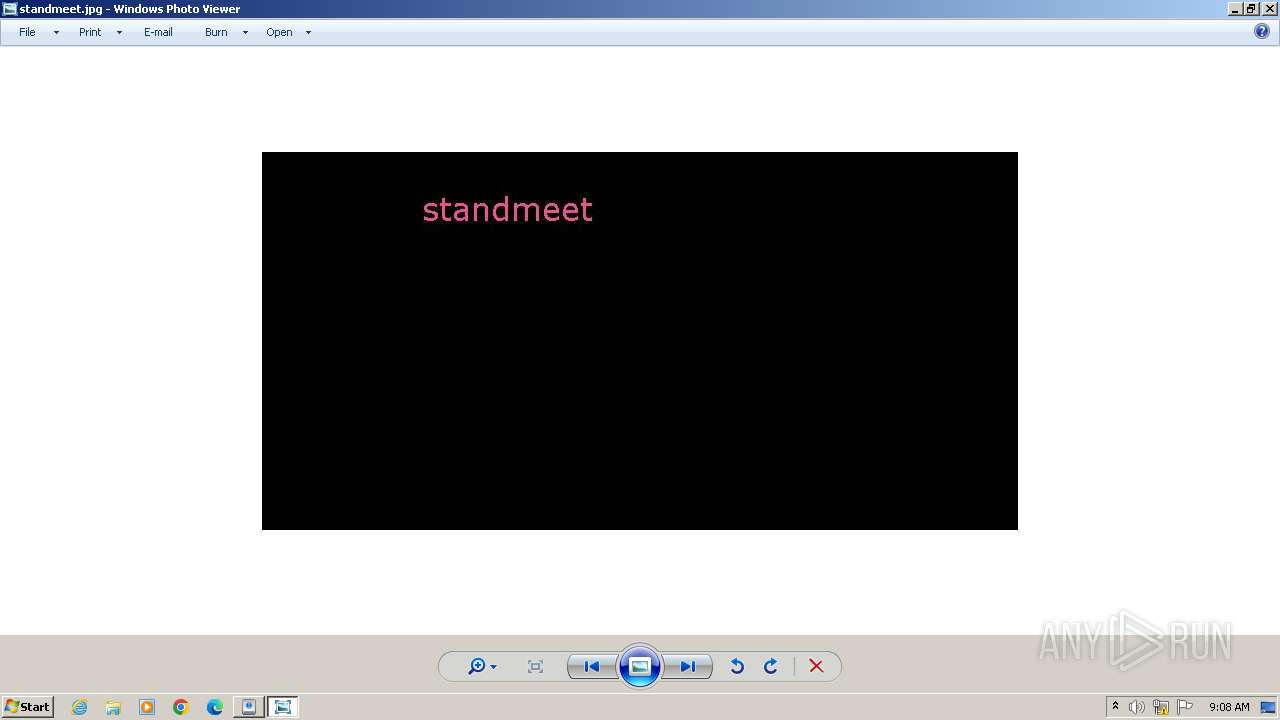Click the Show desktop tray icon

pos(1268,707)
